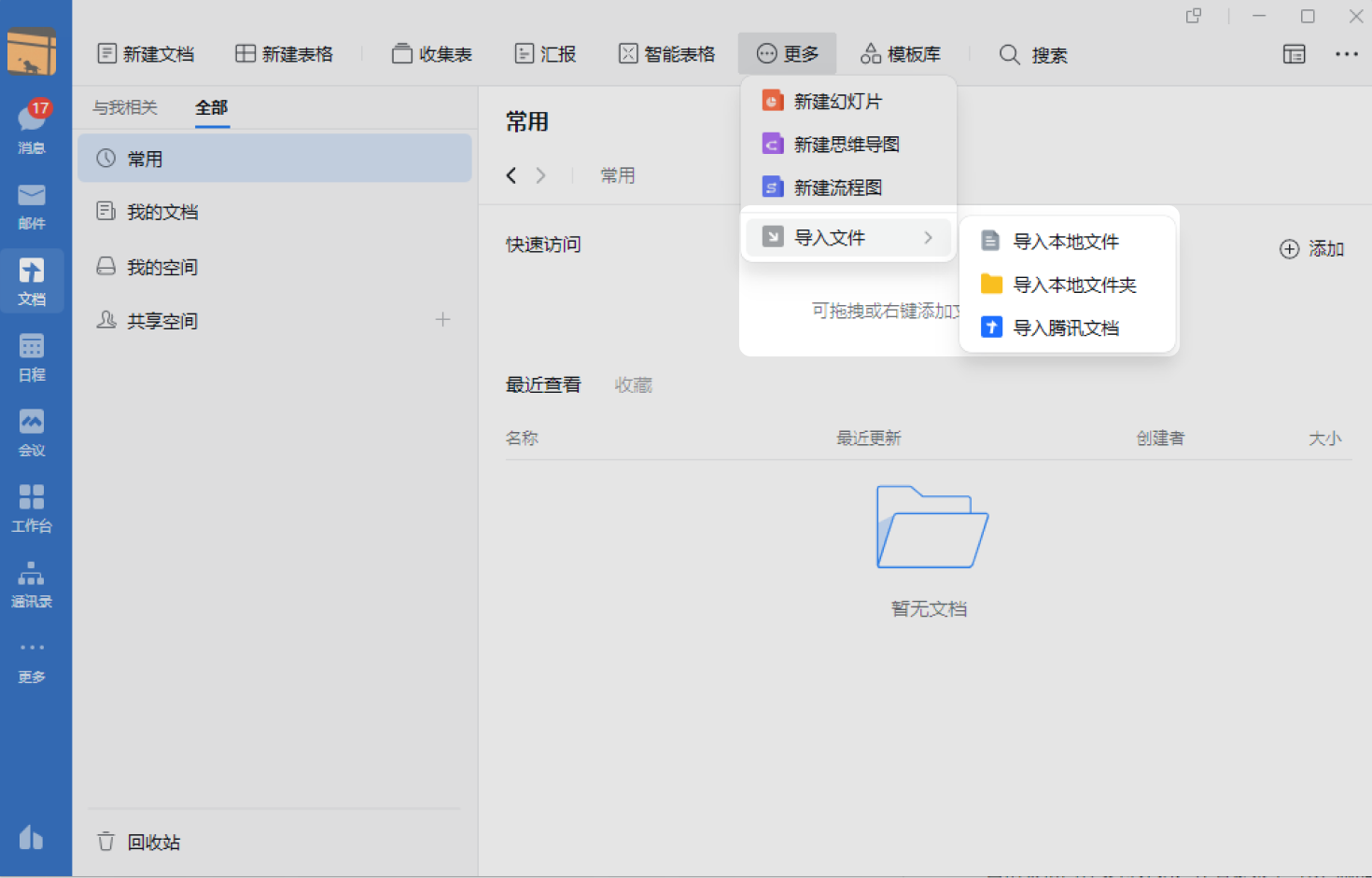
Task: Select 我的空间 in the left panel
Action: click(x=161, y=268)
